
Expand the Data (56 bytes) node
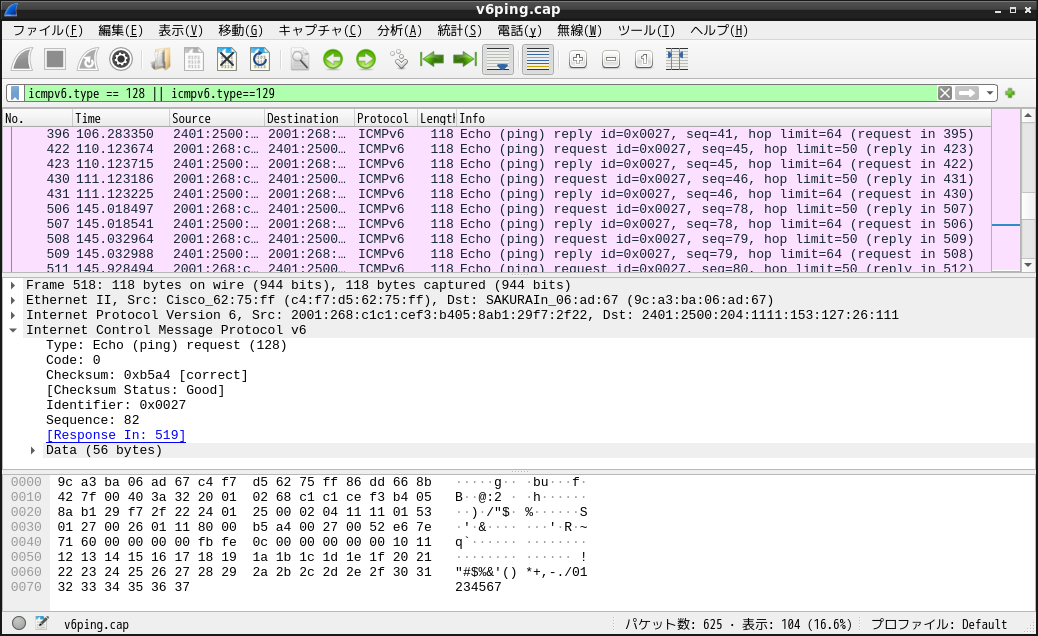pyautogui.click(x=32, y=451)
